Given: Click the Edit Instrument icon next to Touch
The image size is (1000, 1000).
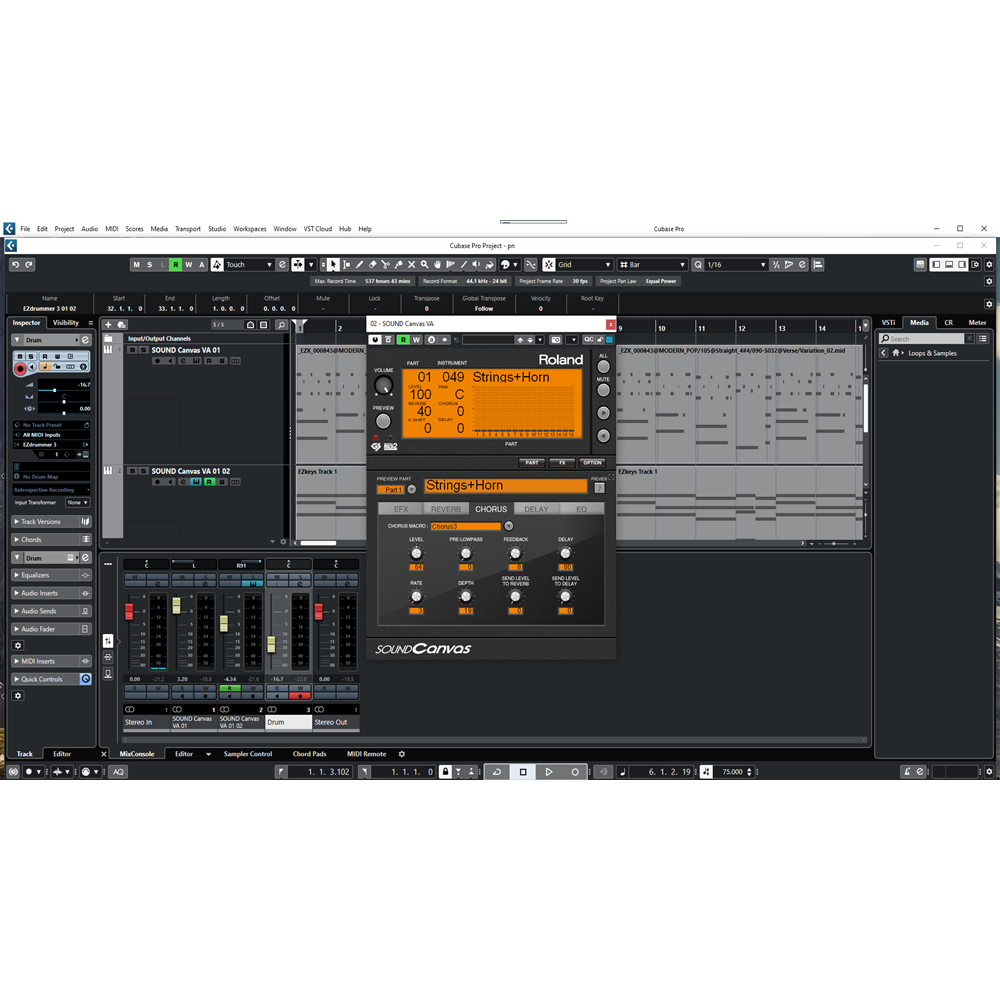Looking at the screenshot, I should click(282, 265).
